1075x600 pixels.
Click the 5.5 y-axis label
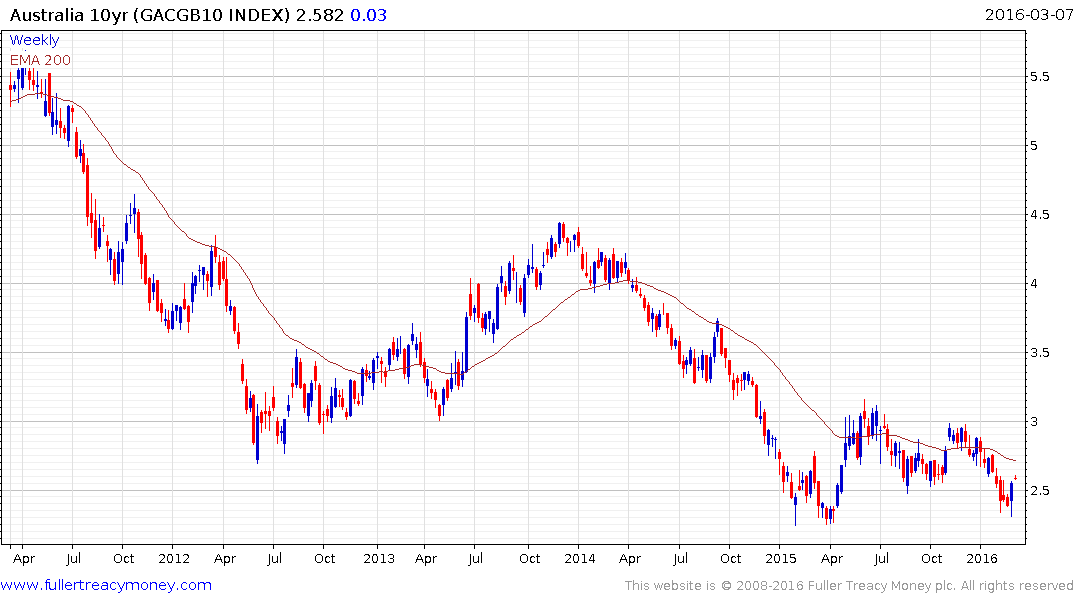[x=1040, y=77]
